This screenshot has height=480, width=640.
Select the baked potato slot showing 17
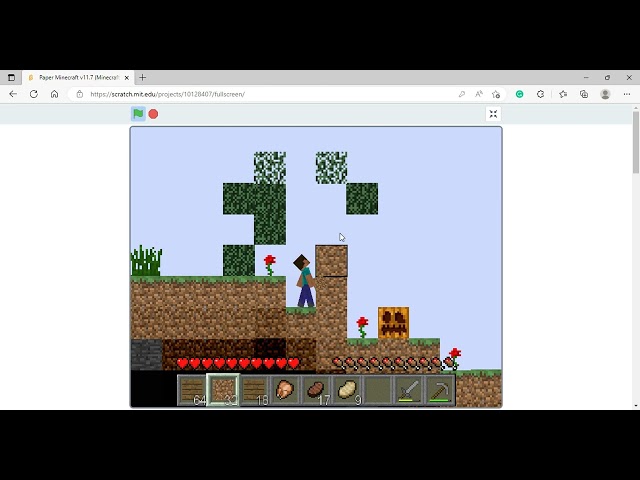tap(316, 390)
